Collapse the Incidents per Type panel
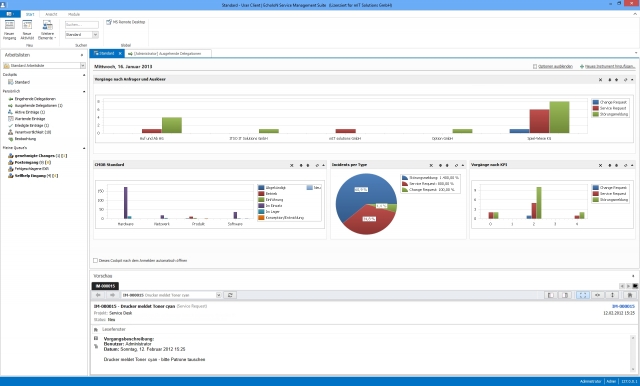This screenshot has width=640, height=386. coord(463,166)
